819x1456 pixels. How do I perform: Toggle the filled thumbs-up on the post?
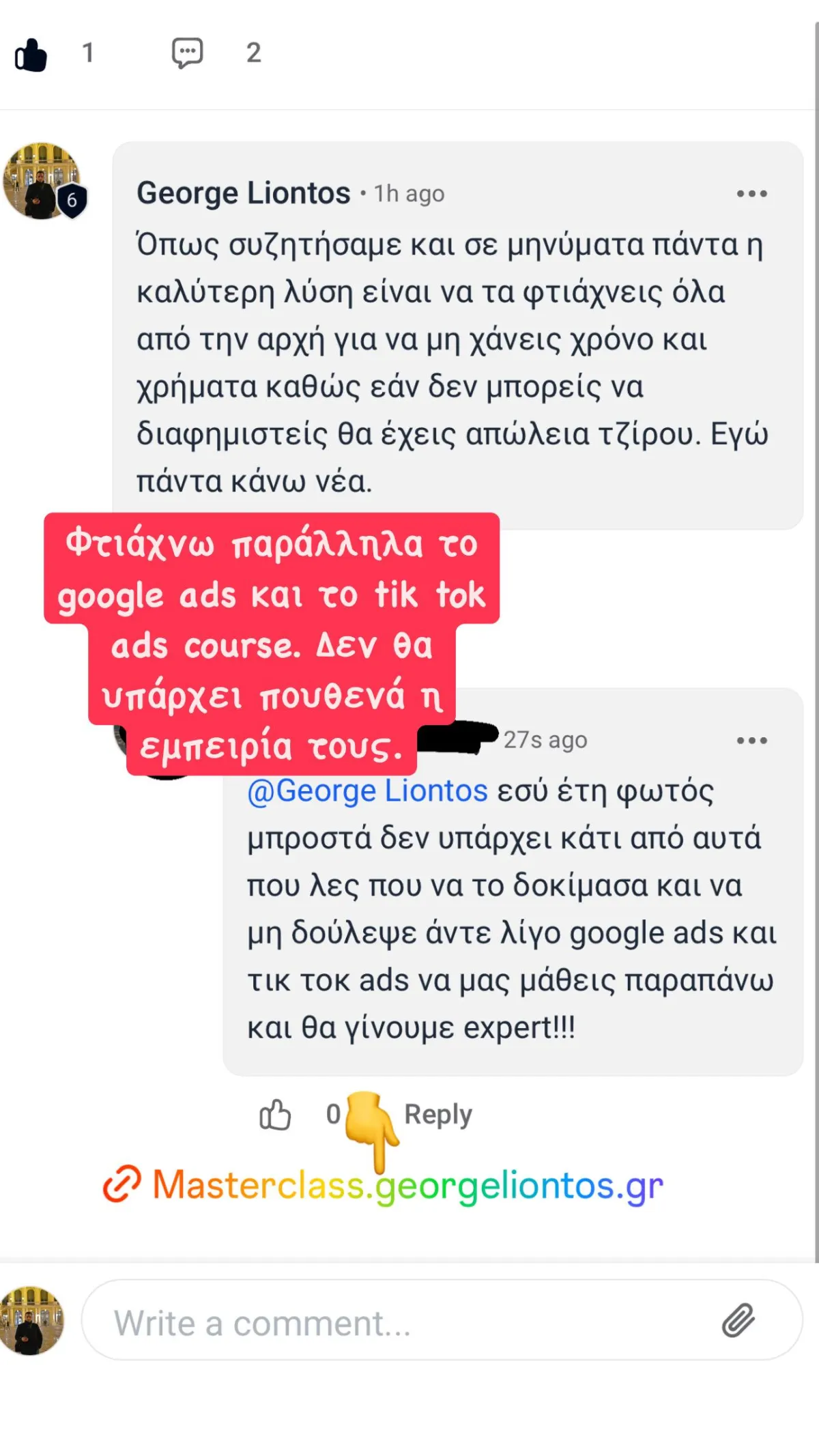[x=31, y=55]
